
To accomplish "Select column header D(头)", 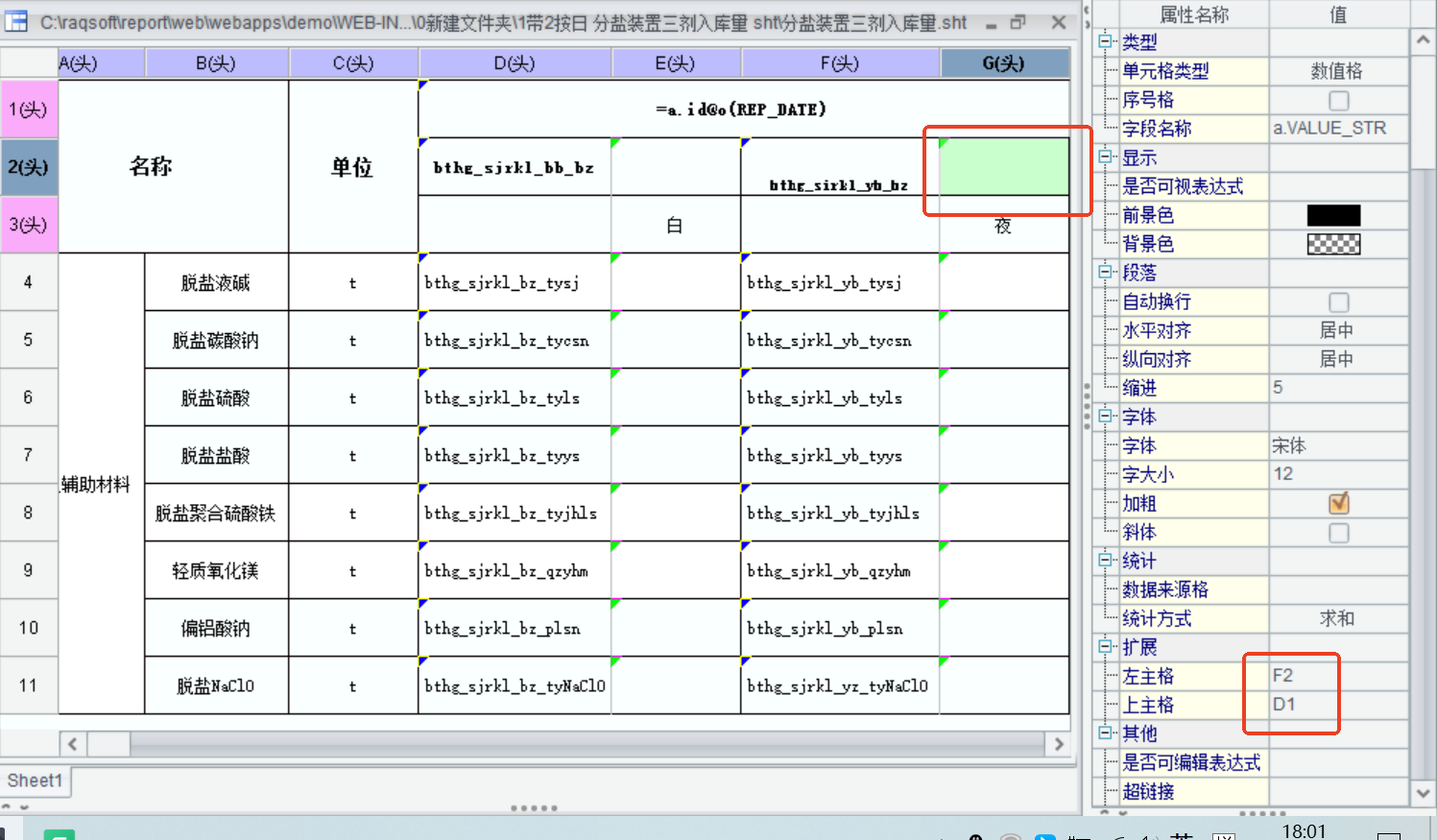I will pos(515,63).
